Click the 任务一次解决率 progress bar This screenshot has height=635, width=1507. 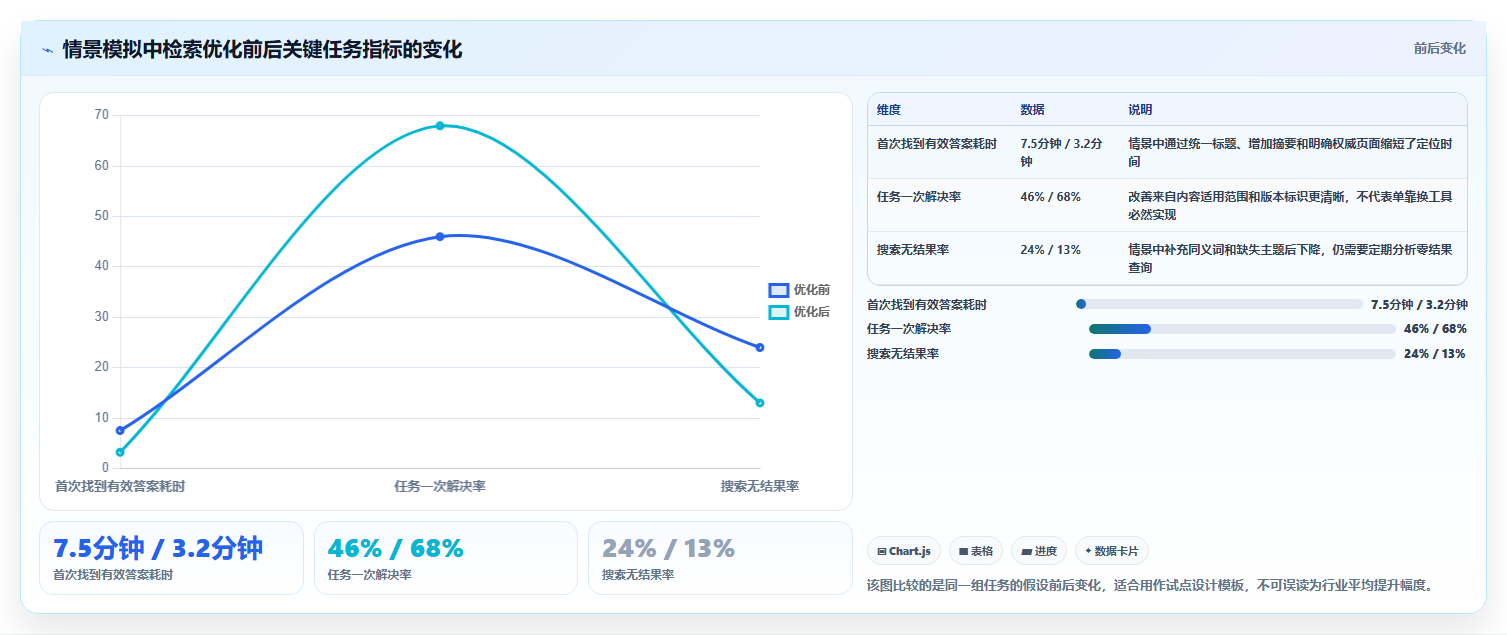[1242, 329]
